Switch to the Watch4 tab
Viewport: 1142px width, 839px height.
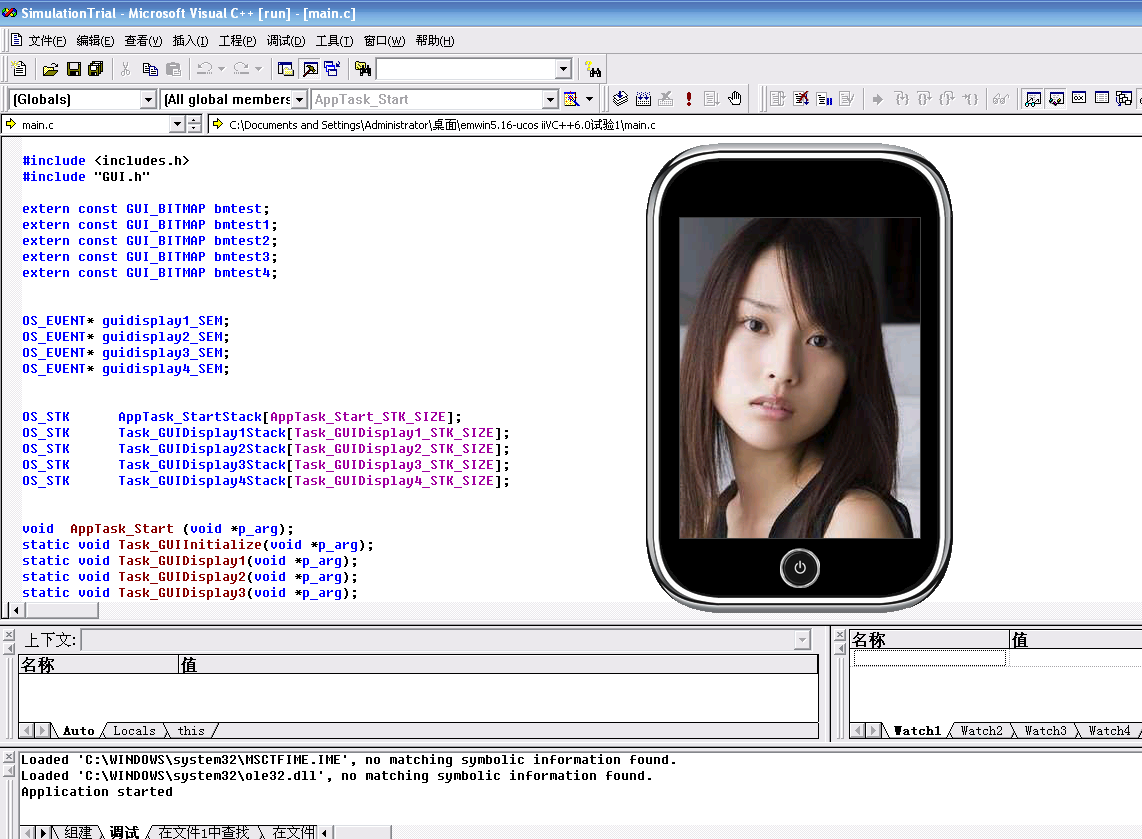tap(1109, 730)
